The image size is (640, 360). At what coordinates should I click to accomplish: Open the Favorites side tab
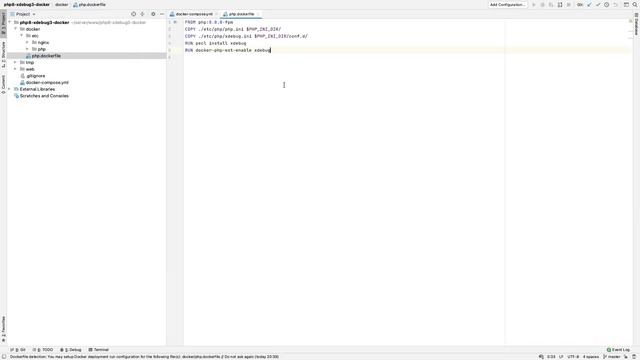pos(3,329)
